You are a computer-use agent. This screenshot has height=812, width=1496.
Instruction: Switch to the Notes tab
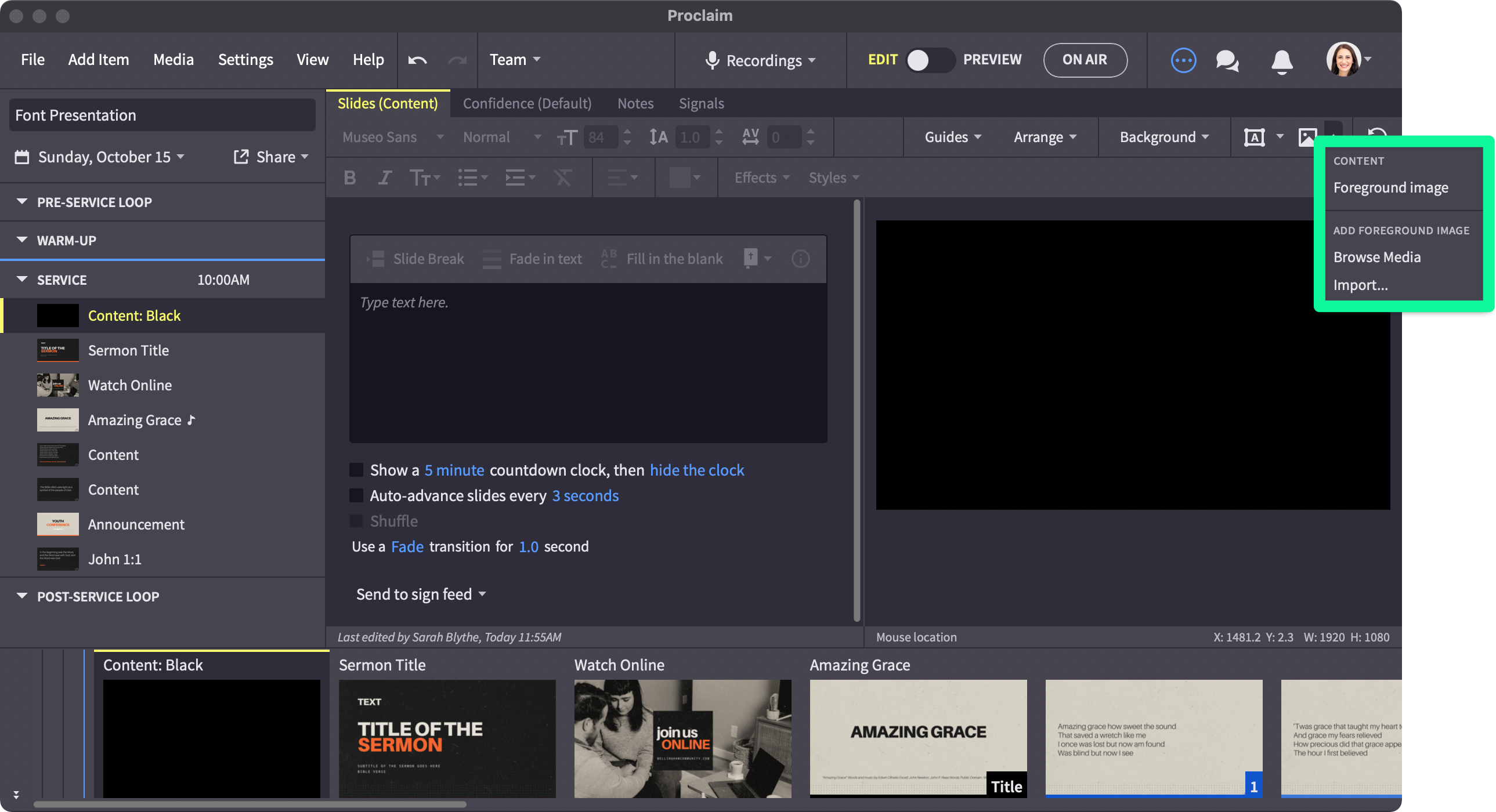635,103
